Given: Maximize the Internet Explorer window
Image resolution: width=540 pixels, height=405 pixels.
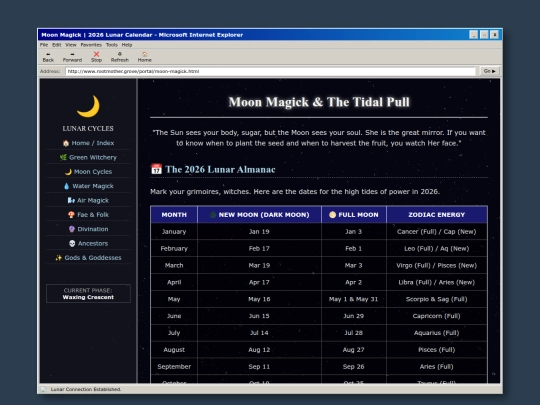Looking at the screenshot, I should coord(484,35).
